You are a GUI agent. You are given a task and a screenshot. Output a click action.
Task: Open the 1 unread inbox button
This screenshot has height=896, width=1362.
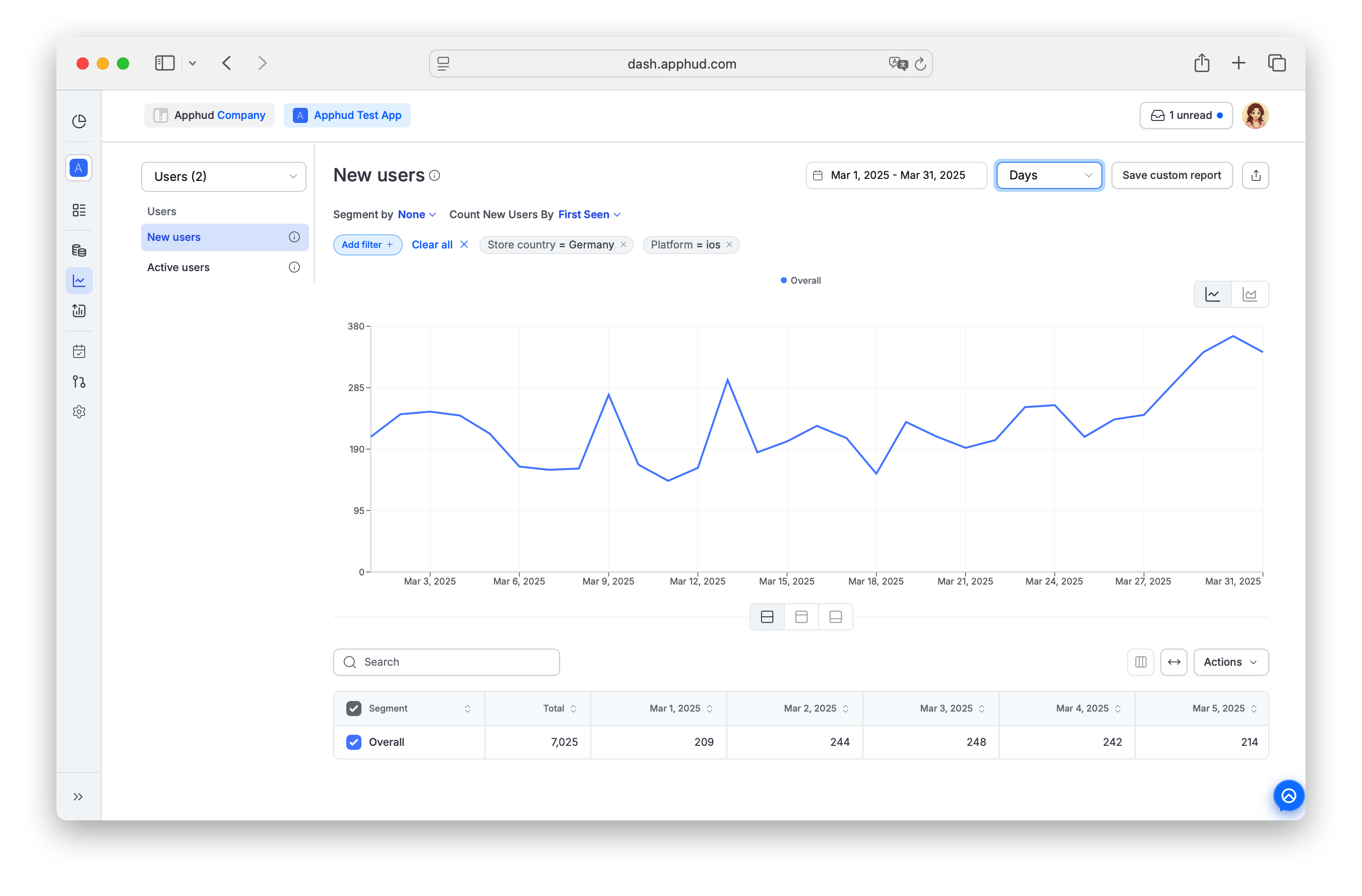[1186, 115]
